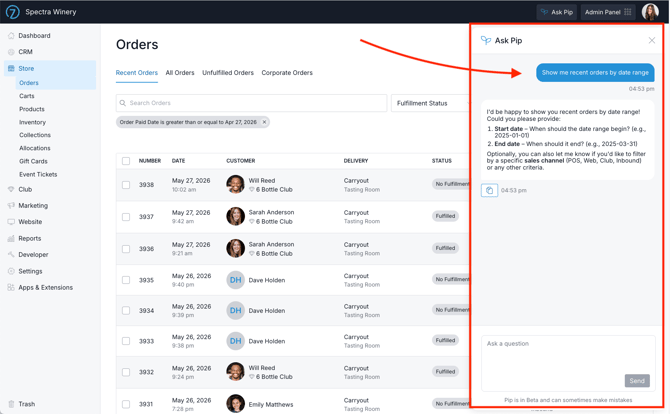Open Event Tickets in Store submenu
Screen dimensions: 670x414
click(x=38, y=174)
